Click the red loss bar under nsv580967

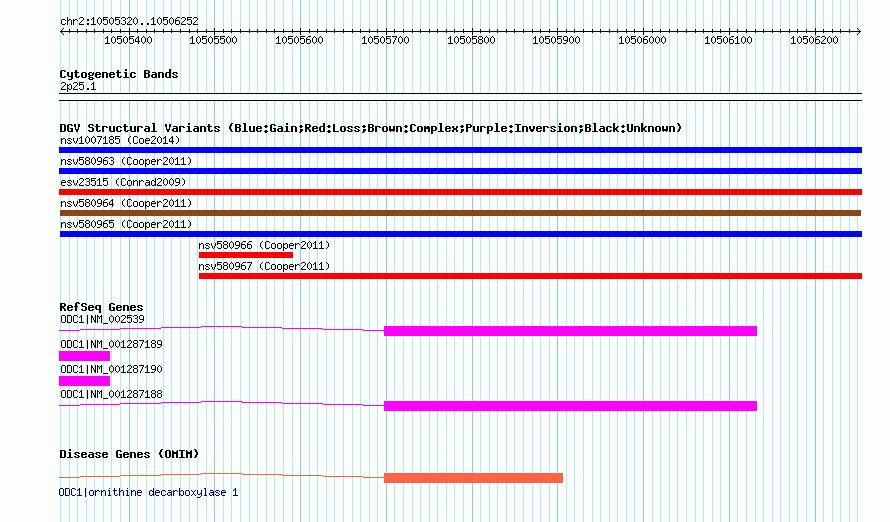530,276
